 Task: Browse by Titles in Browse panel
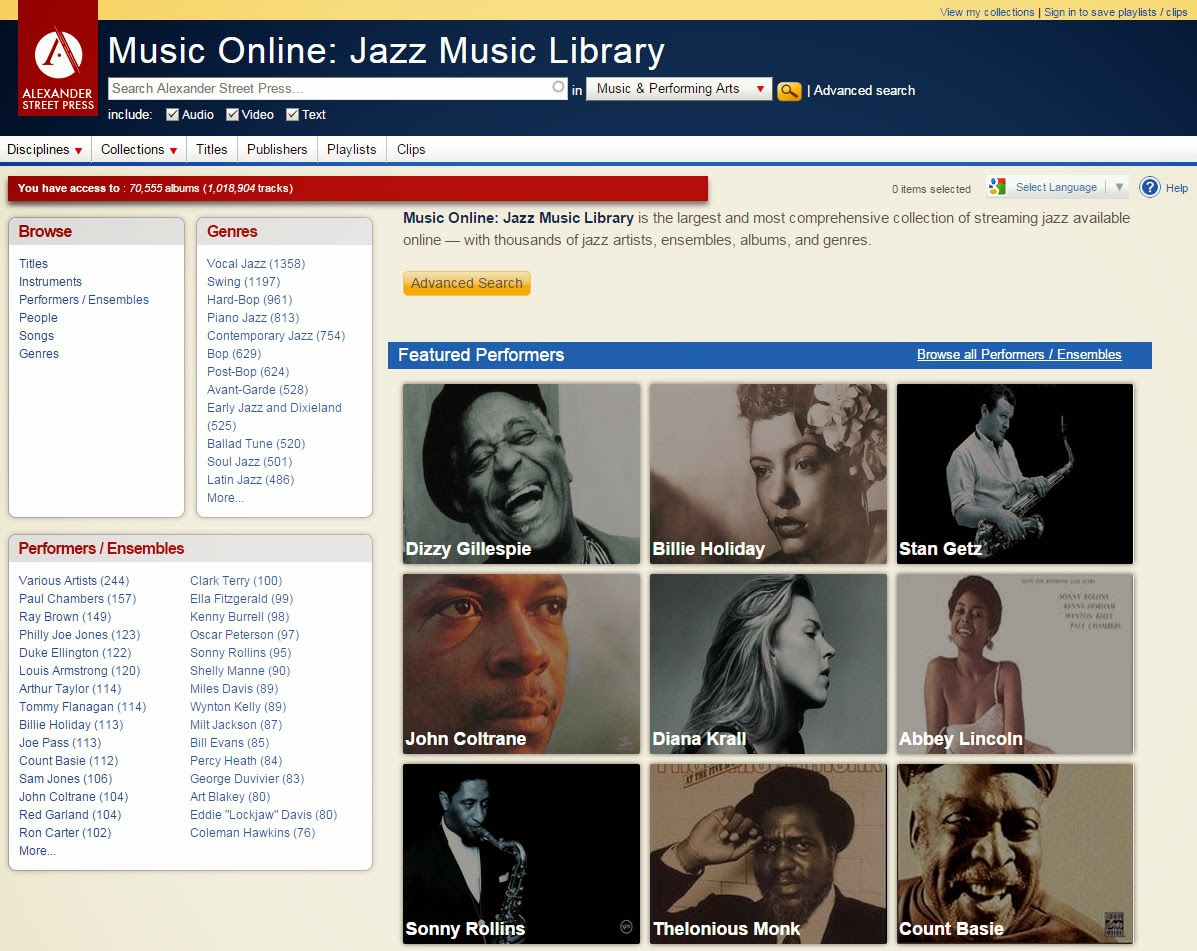point(34,263)
